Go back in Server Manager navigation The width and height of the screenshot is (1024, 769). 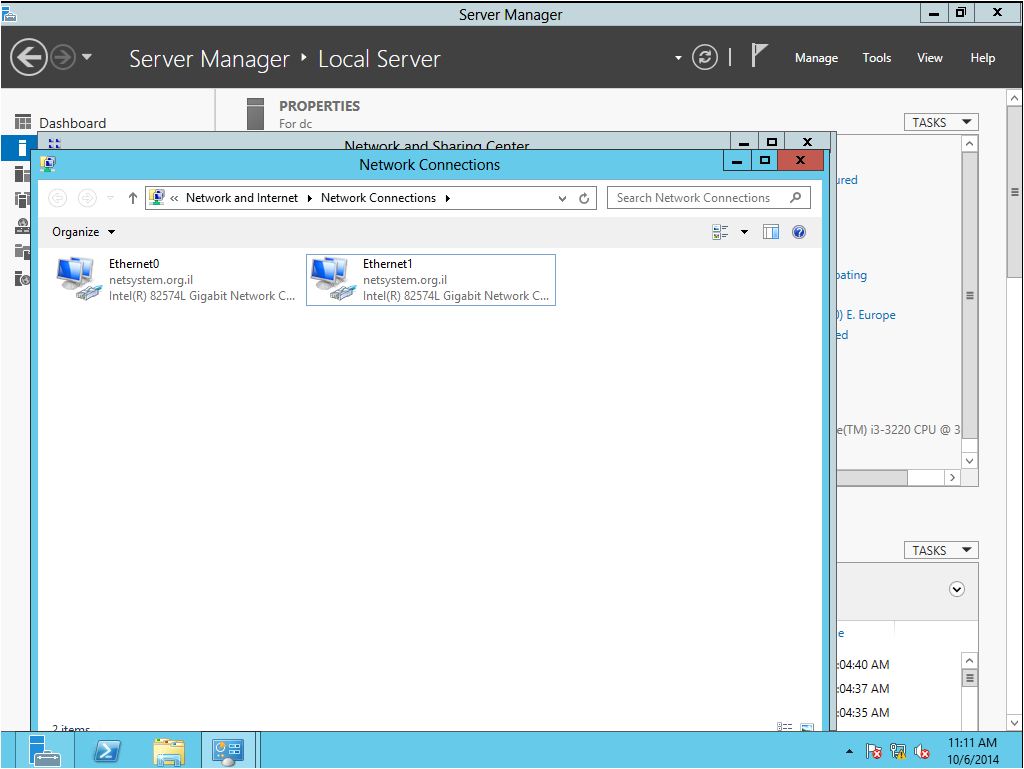click(x=28, y=57)
